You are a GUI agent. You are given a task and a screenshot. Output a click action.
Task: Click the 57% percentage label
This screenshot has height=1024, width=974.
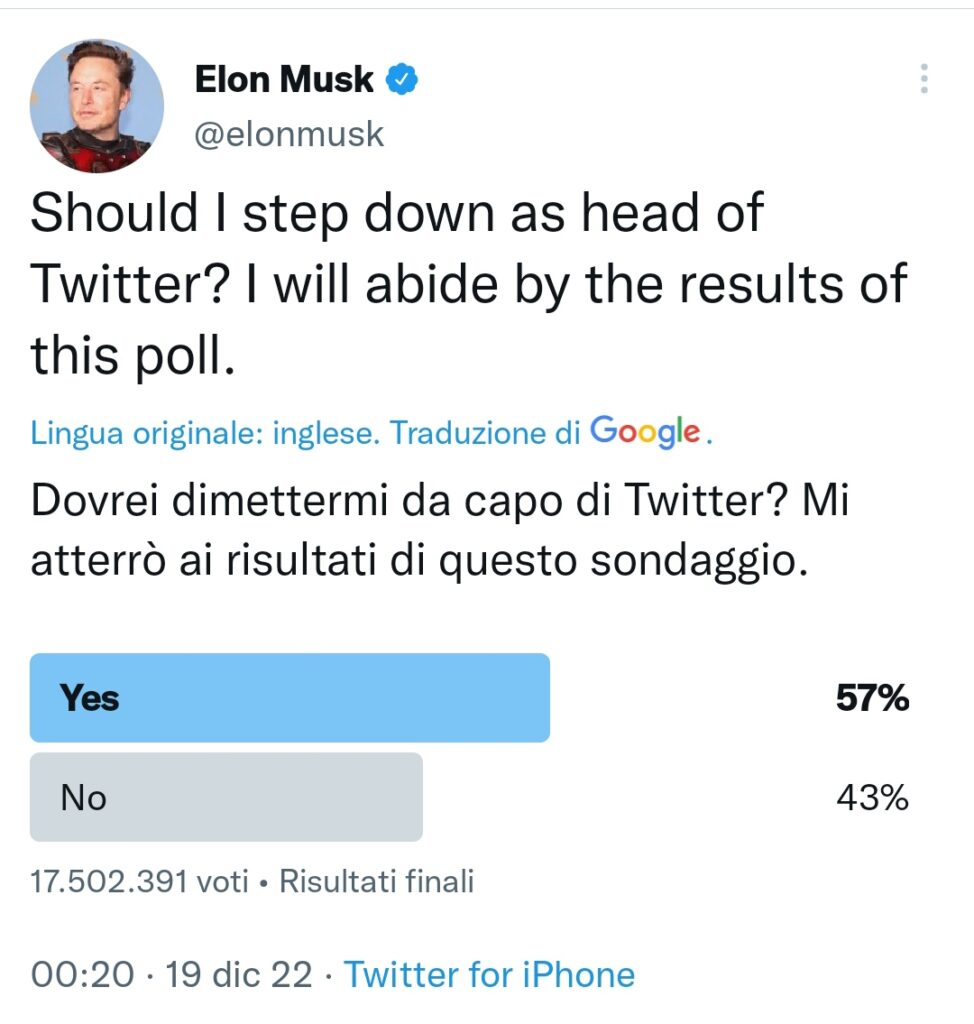(874, 697)
